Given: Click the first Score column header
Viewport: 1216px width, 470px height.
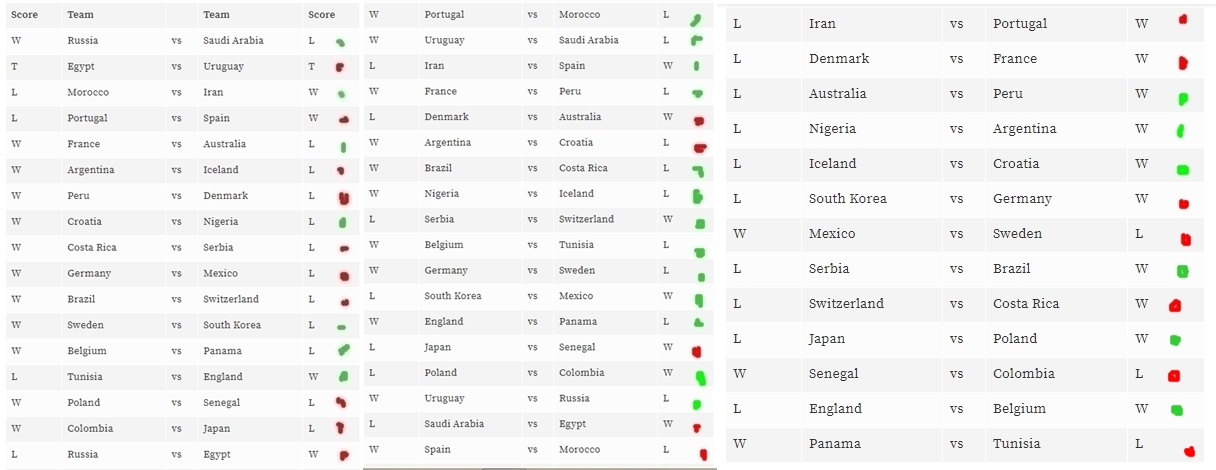Looking at the screenshot, I should point(24,15).
